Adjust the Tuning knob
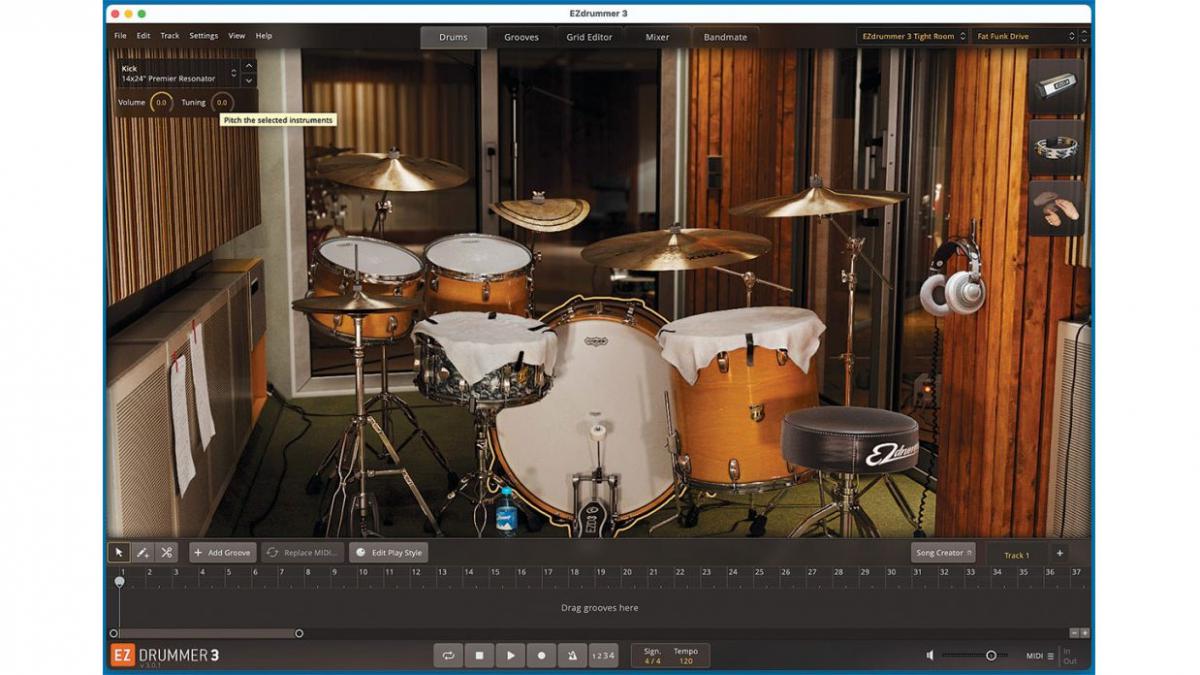This screenshot has height=675, width=1200. pos(221,102)
